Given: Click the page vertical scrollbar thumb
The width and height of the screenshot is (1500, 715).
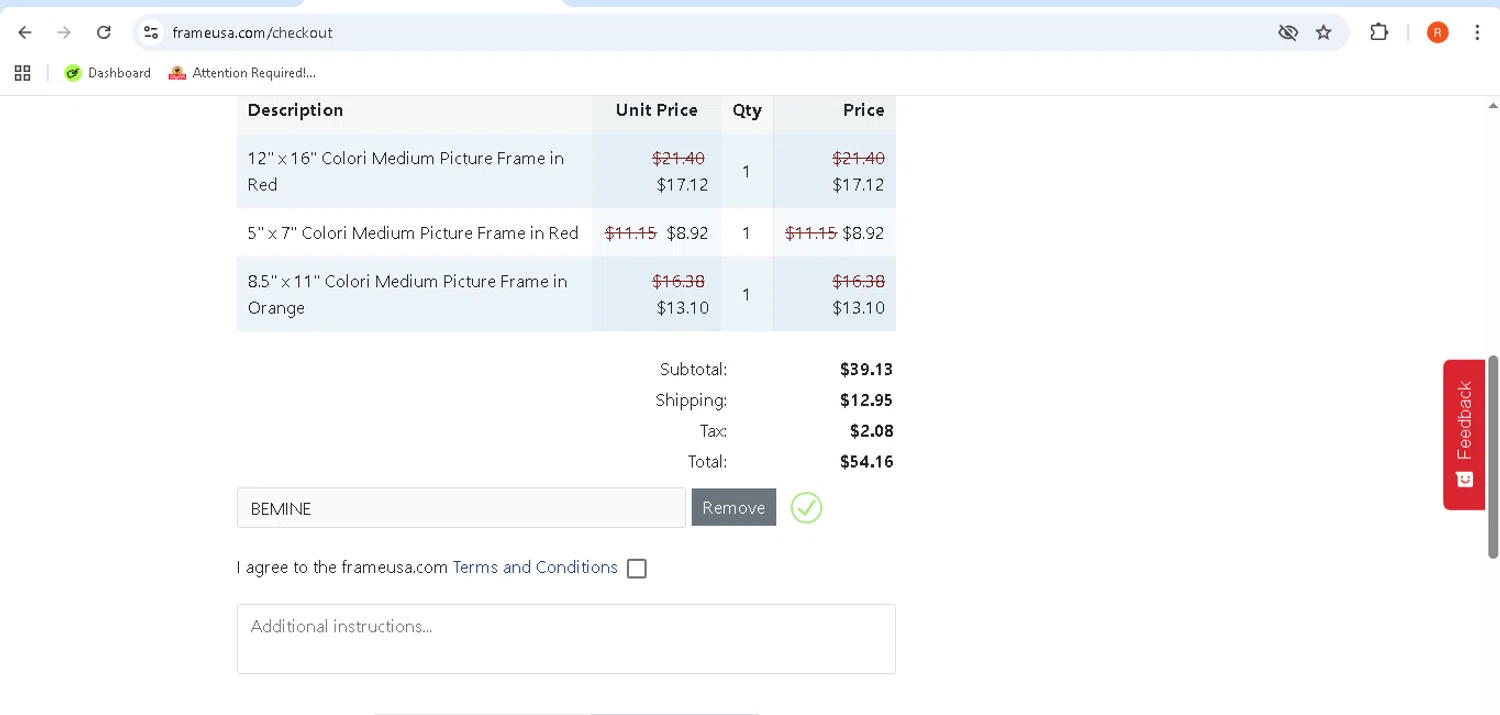Looking at the screenshot, I should (1493, 456).
